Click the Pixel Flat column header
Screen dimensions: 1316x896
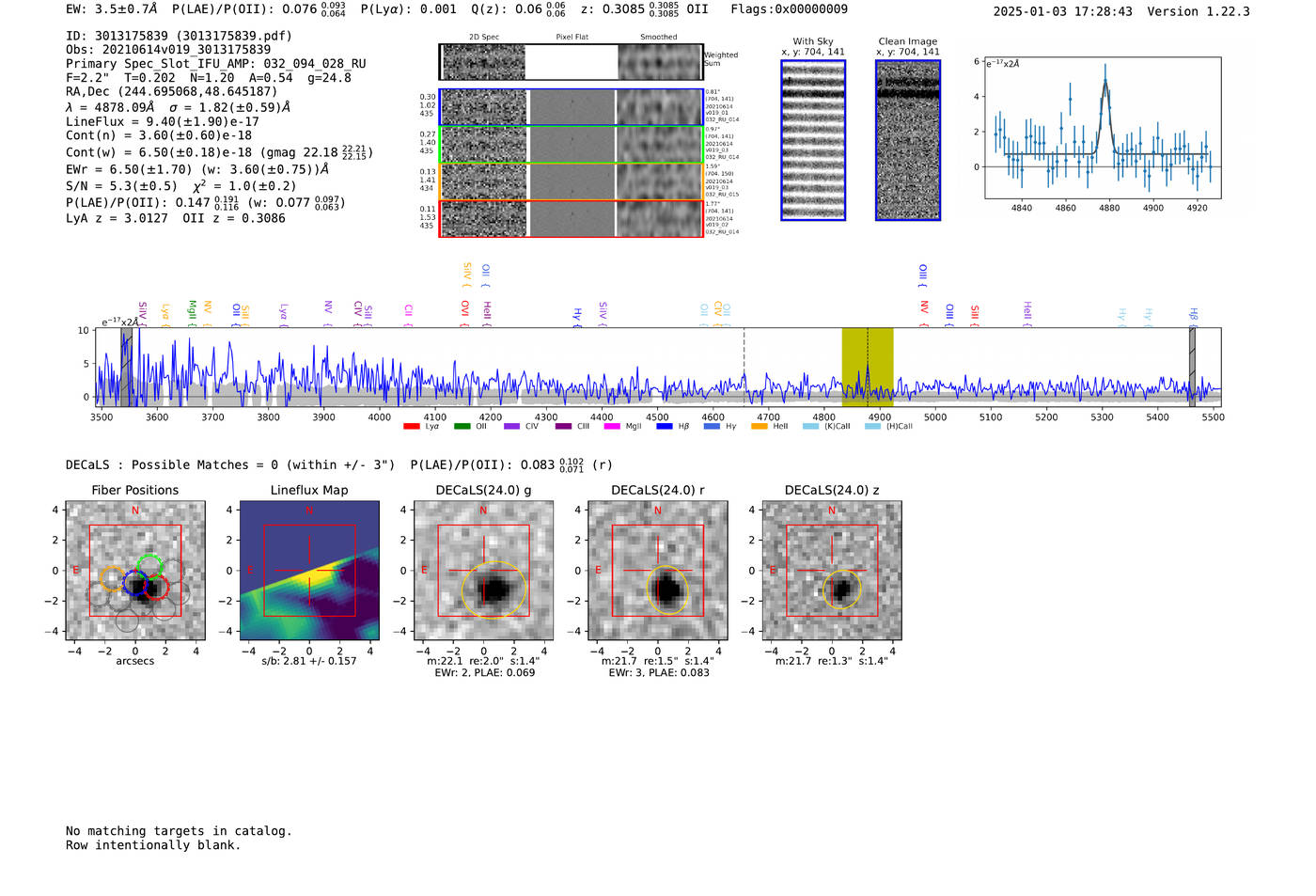pos(572,38)
